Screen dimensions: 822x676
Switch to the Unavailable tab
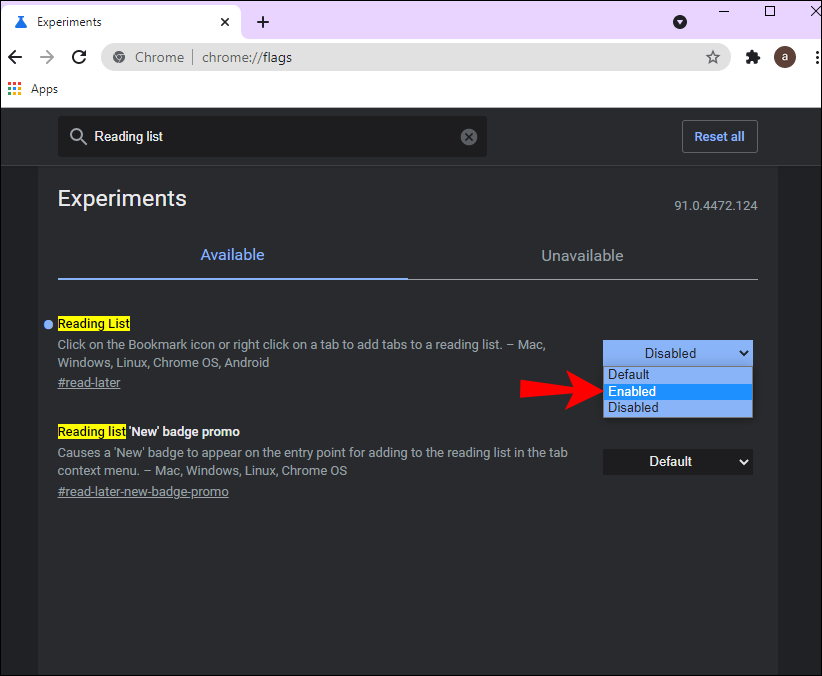pyautogui.click(x=582, y=256)
